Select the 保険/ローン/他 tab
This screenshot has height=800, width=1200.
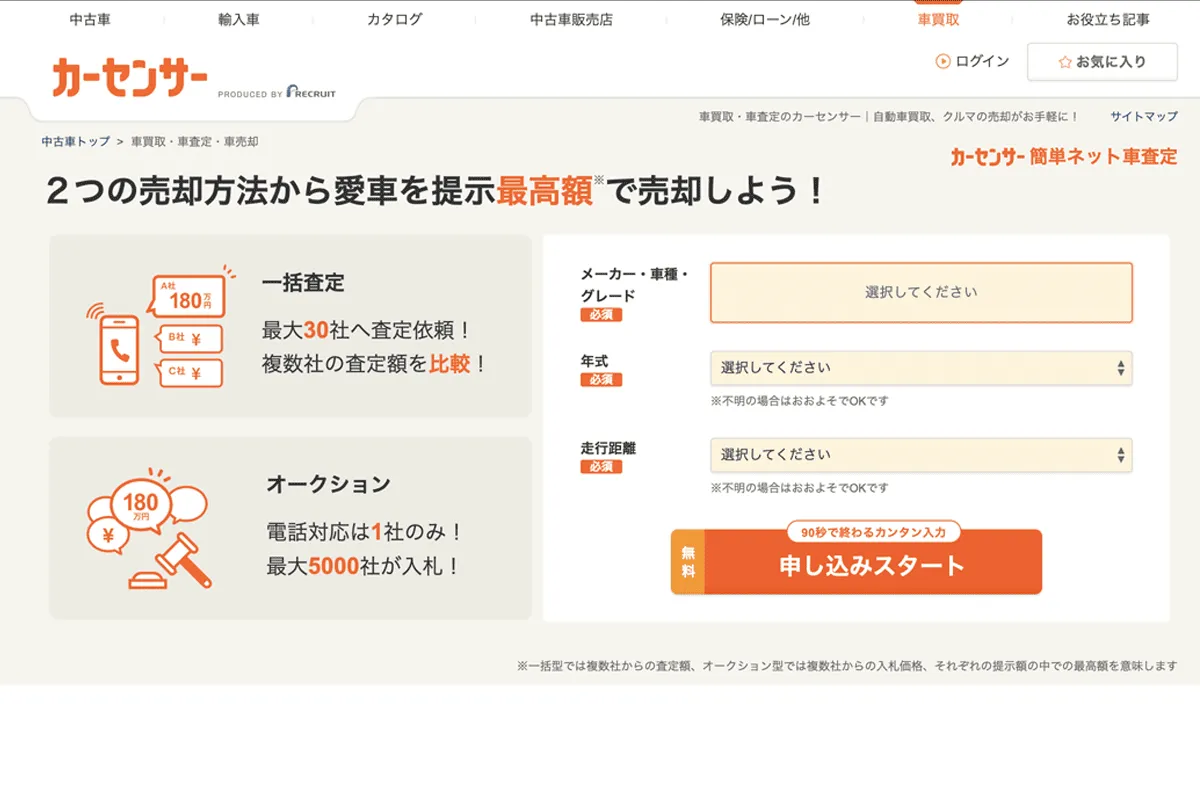pos(765,19)
